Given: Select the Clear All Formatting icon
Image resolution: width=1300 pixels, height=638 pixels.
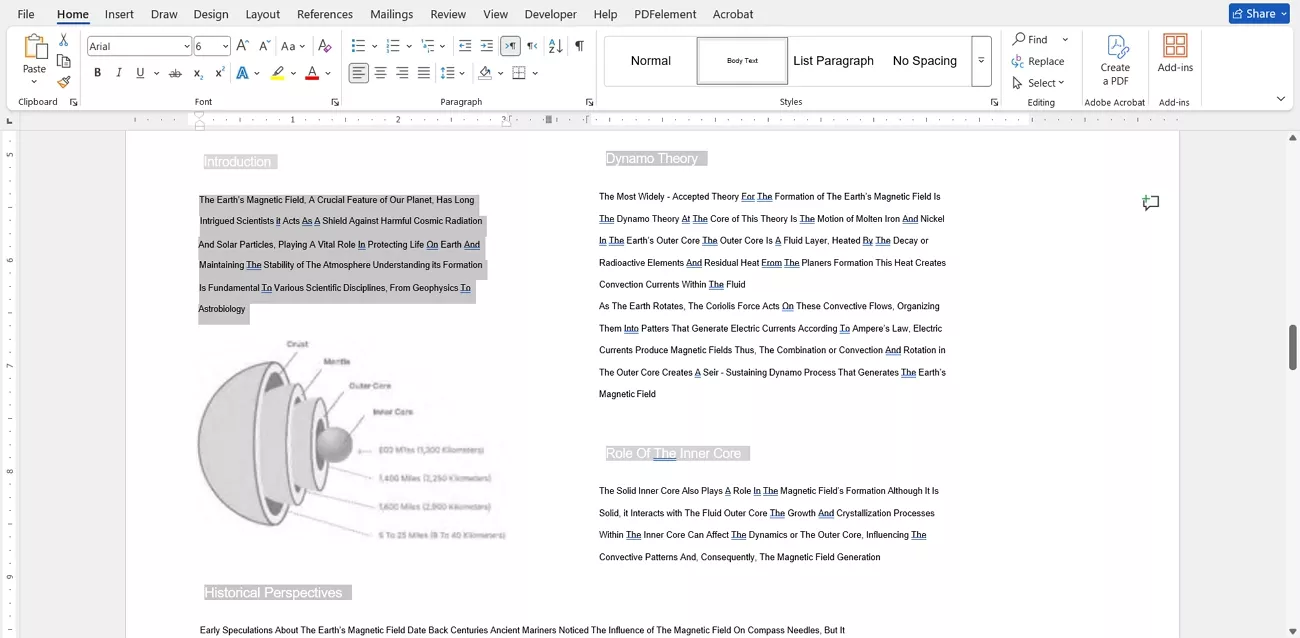Looking at the screenshot, I should 325,45.
